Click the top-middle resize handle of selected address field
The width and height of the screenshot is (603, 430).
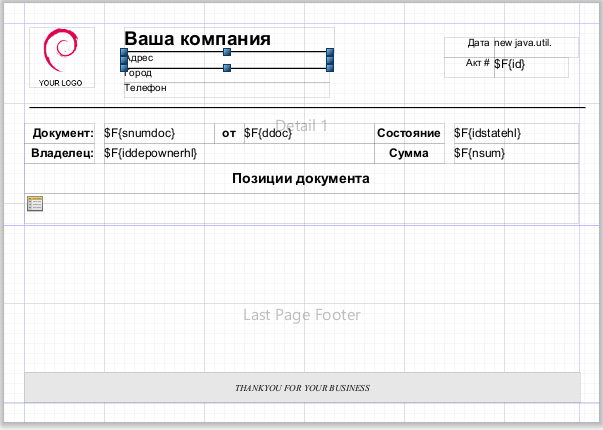pyautogui.click(x=227, y=51)
